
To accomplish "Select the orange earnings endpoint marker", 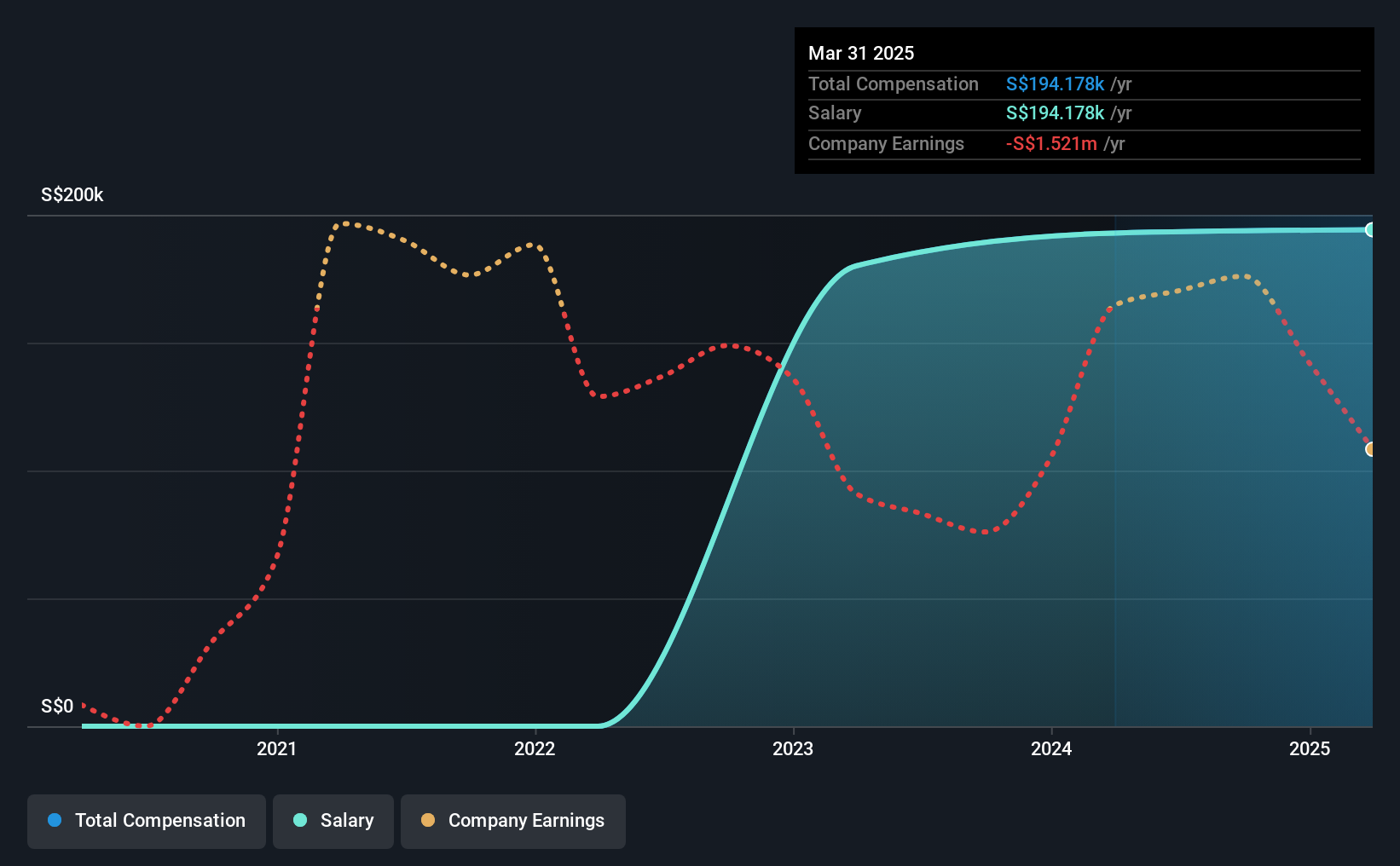I will [x=1370, y=449].
